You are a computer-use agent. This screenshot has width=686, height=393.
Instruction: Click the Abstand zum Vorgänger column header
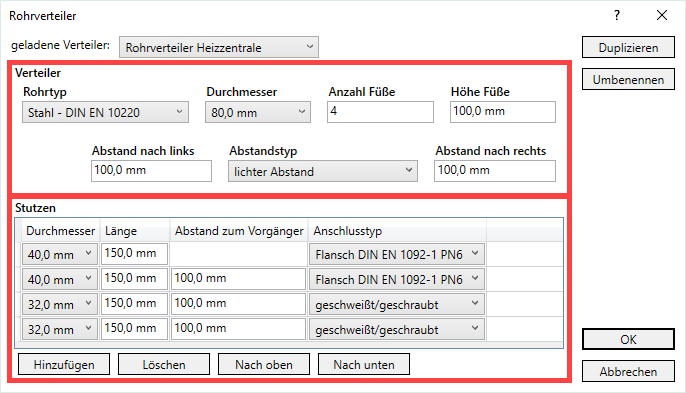(239, 231)
